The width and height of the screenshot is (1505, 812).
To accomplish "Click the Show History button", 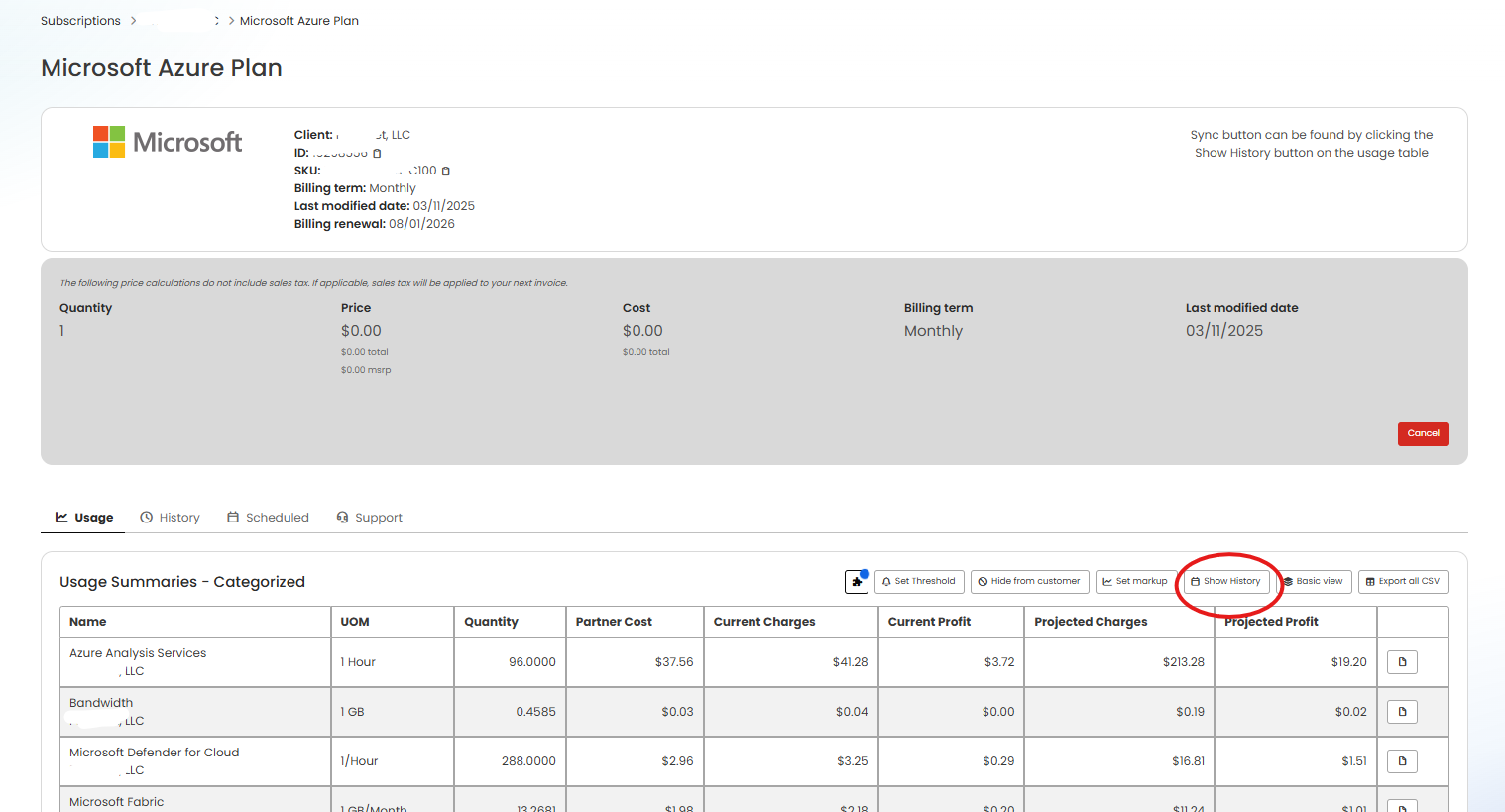I will coord(1226,582).
